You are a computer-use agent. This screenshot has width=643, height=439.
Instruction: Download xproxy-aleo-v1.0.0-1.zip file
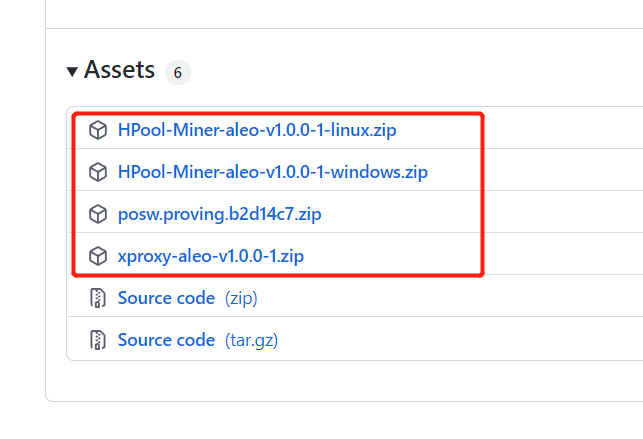pos(210,256)
